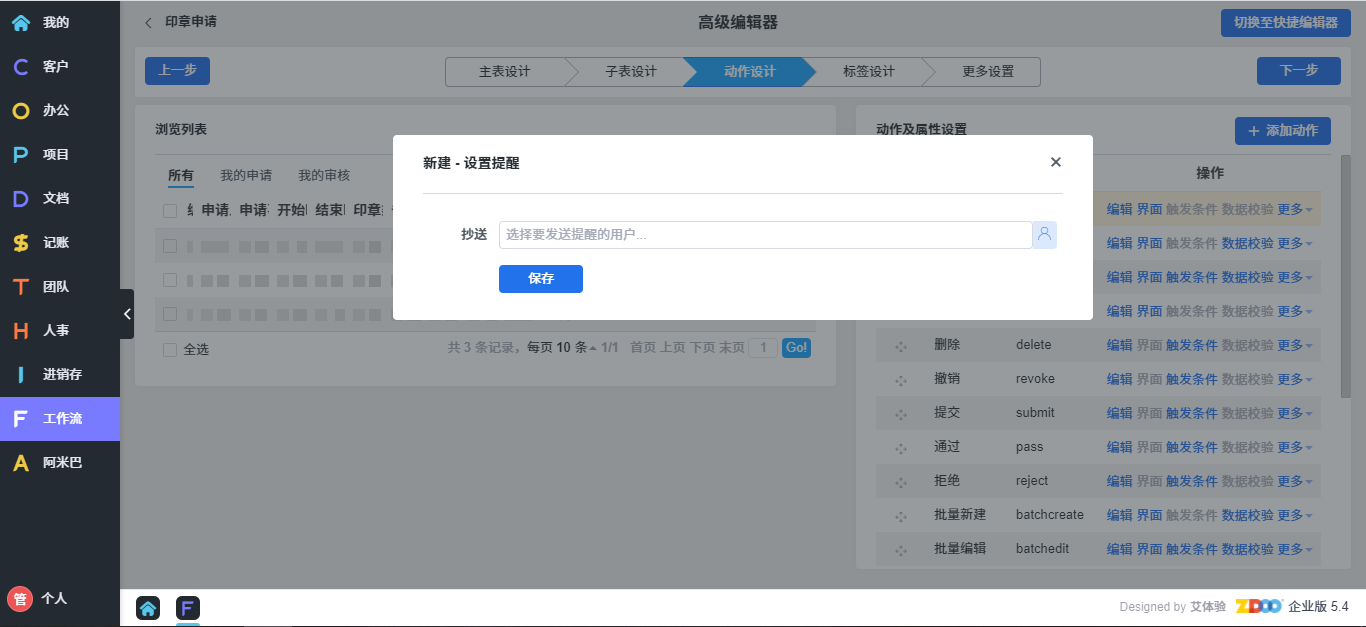Image resolution: width=1366 pixels, height=627 pixels.
Task: Close the 设置提醒 dialog
Action: tap(1055, 162)
